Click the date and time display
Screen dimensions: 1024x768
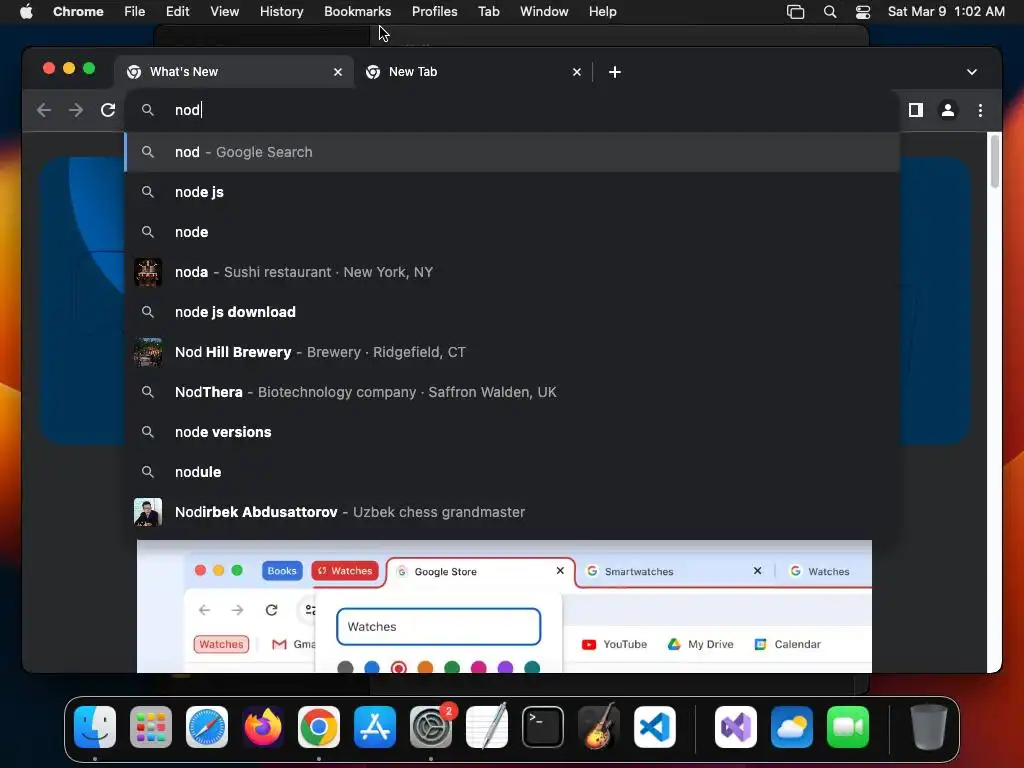[946, 11]
